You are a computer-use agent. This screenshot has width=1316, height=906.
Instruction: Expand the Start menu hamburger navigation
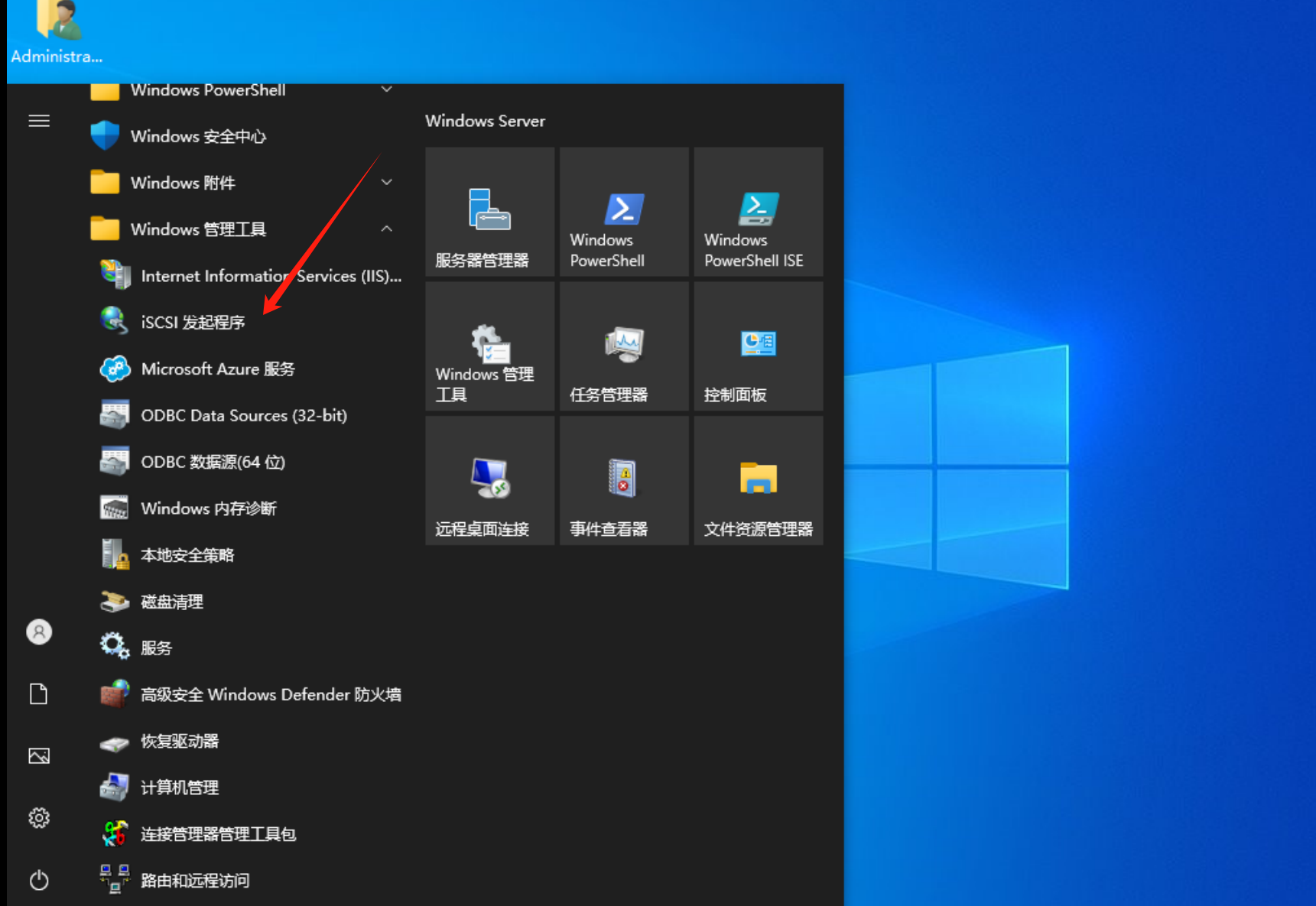[x=39, y=121]
